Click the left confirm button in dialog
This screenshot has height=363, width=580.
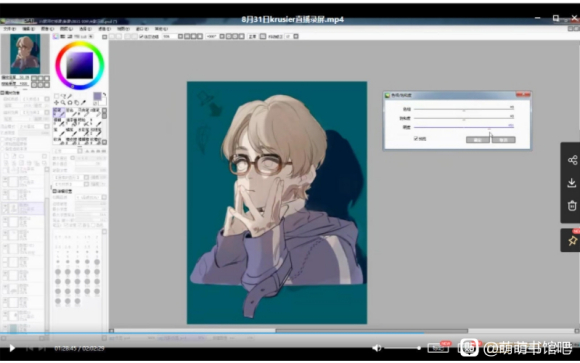[x=478, y=140]
